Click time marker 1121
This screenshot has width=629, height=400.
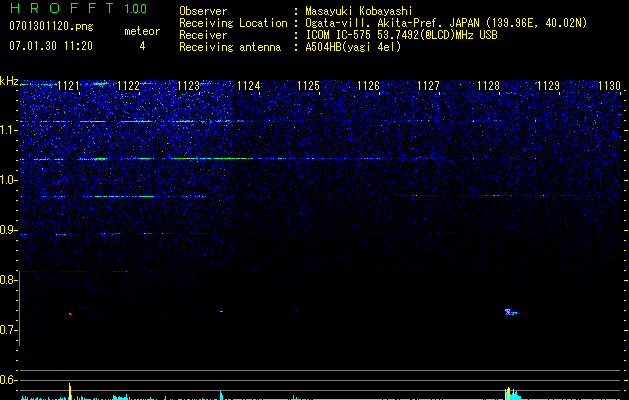click(69, 86)
